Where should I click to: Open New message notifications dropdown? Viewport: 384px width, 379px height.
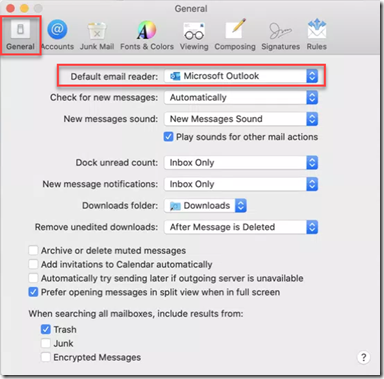point(241,184)
